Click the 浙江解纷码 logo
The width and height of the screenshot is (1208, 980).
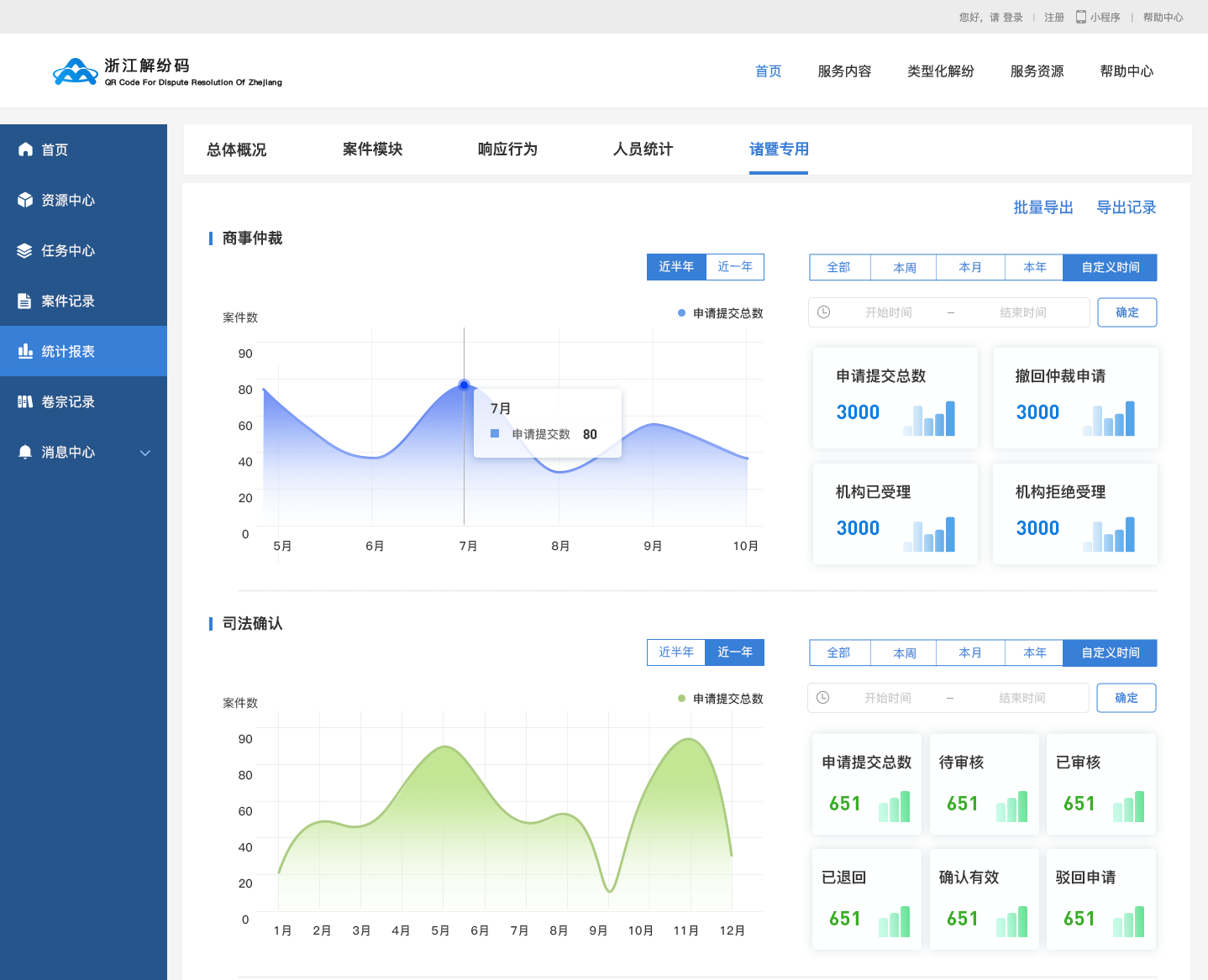pos(167,72)
